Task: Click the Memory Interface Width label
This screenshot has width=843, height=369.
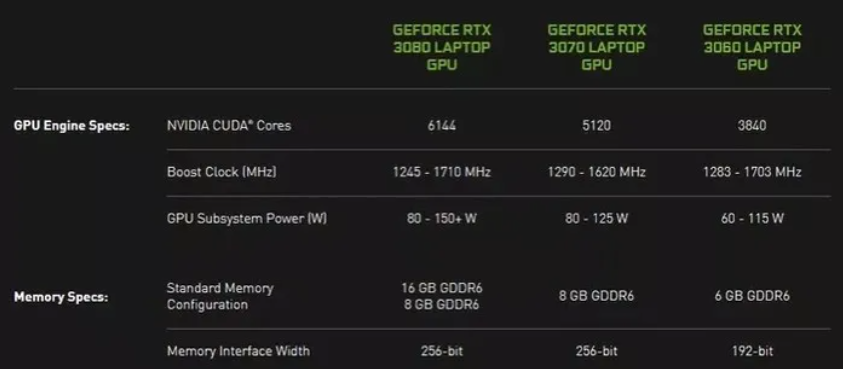Action: [238, 351]
